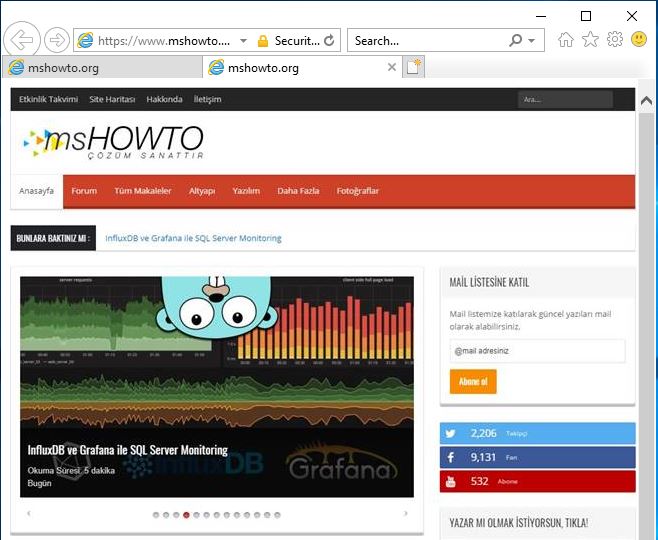Click the URL address field
This screenshot has height=540, width=658.
(164, 41)
